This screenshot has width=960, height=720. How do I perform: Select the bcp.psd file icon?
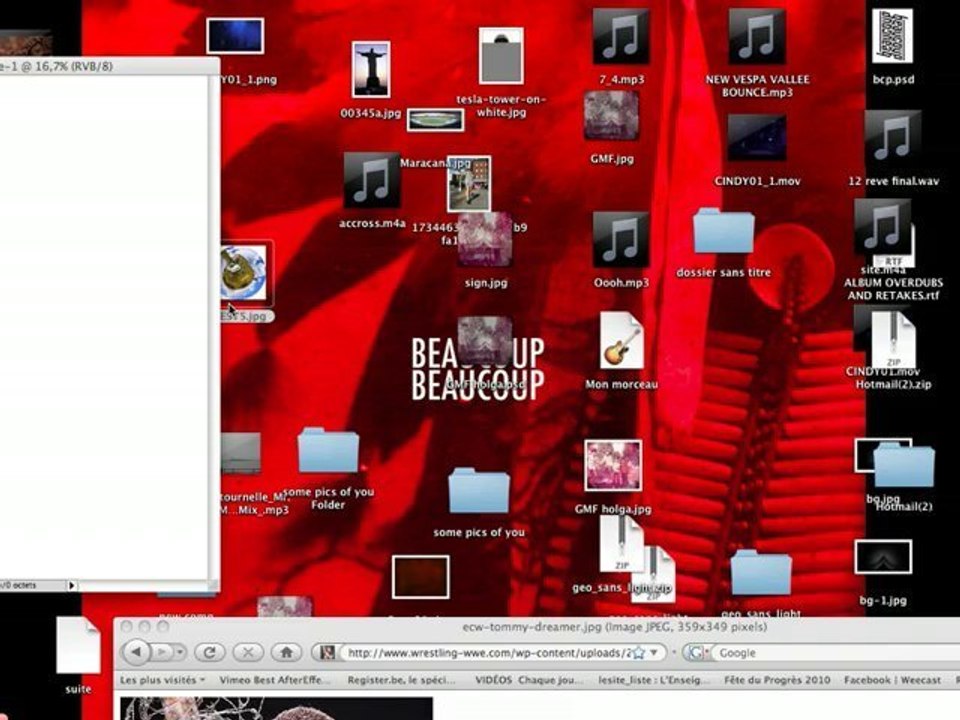point(893,36)
